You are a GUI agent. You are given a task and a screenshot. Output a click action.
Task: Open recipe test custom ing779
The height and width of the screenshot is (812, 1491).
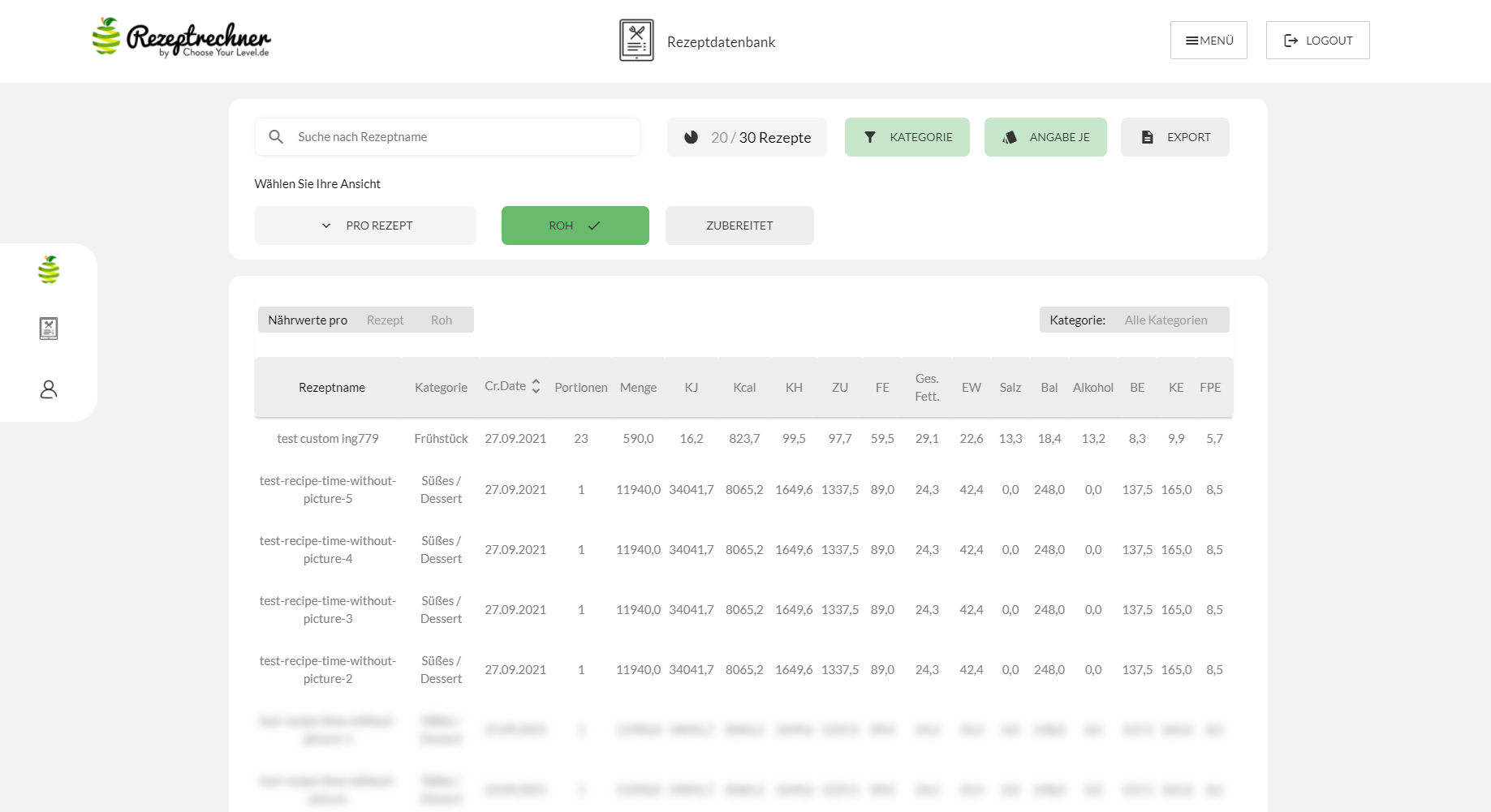click(x=328, y=439)
